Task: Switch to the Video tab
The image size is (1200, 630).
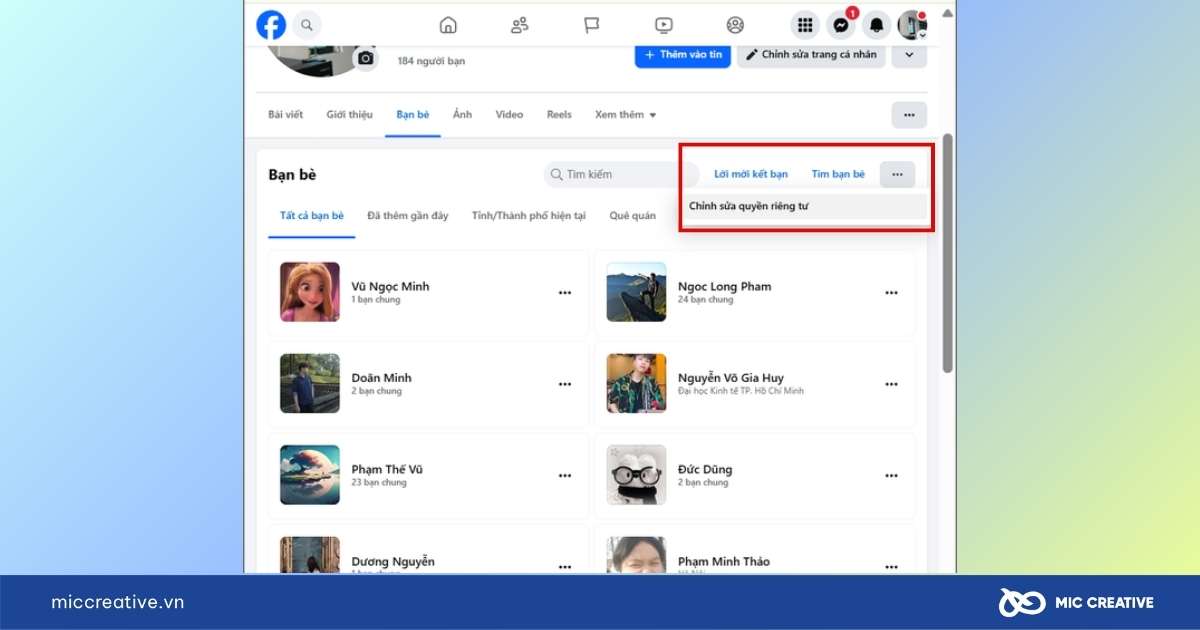Action: click(509, 115)
